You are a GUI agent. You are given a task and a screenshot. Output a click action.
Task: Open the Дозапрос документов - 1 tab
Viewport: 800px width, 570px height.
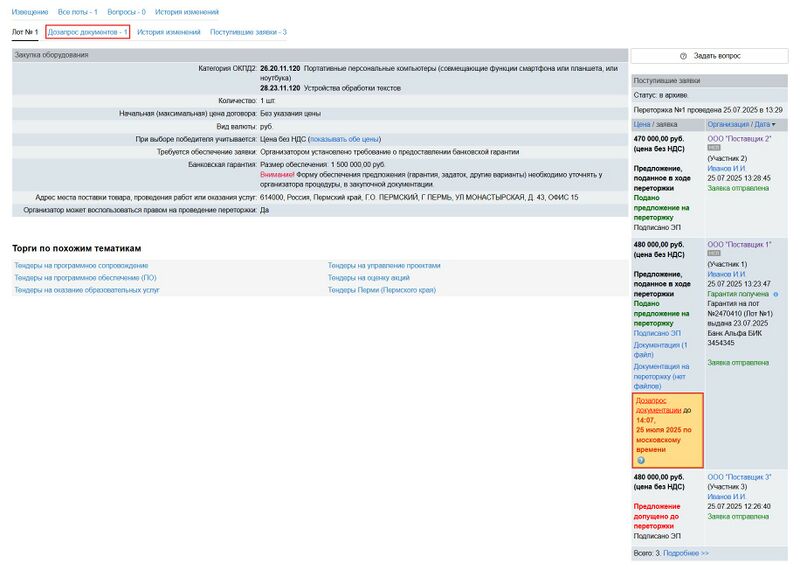point(88,32)
